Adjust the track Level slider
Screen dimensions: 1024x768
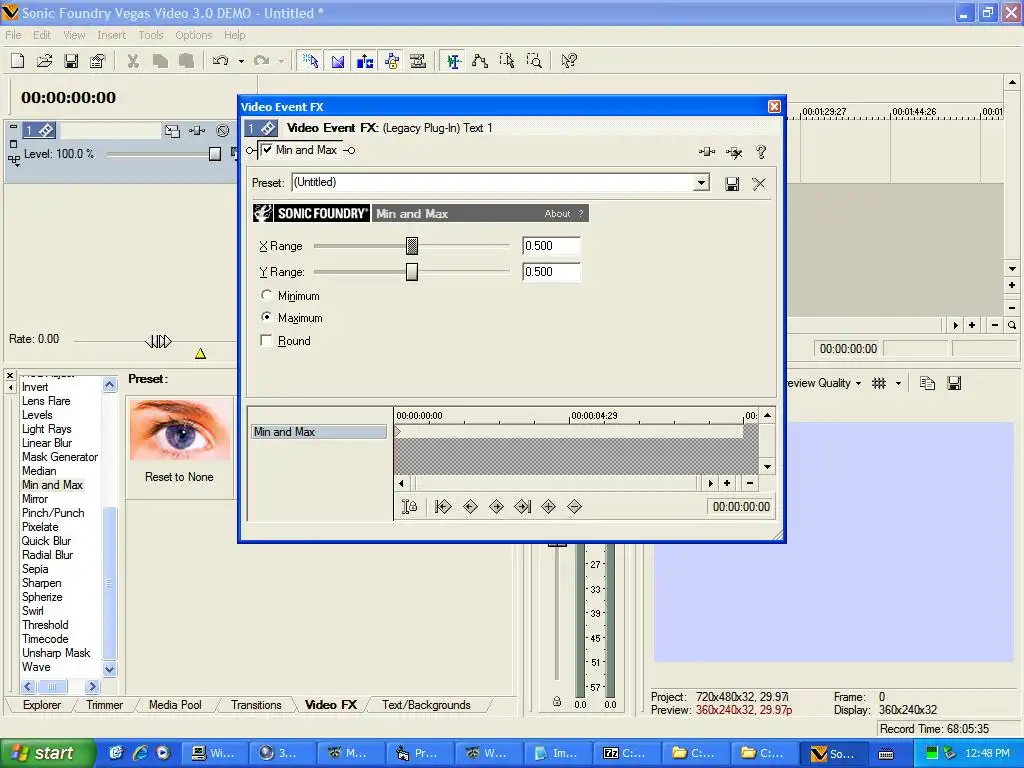(215, 154)
